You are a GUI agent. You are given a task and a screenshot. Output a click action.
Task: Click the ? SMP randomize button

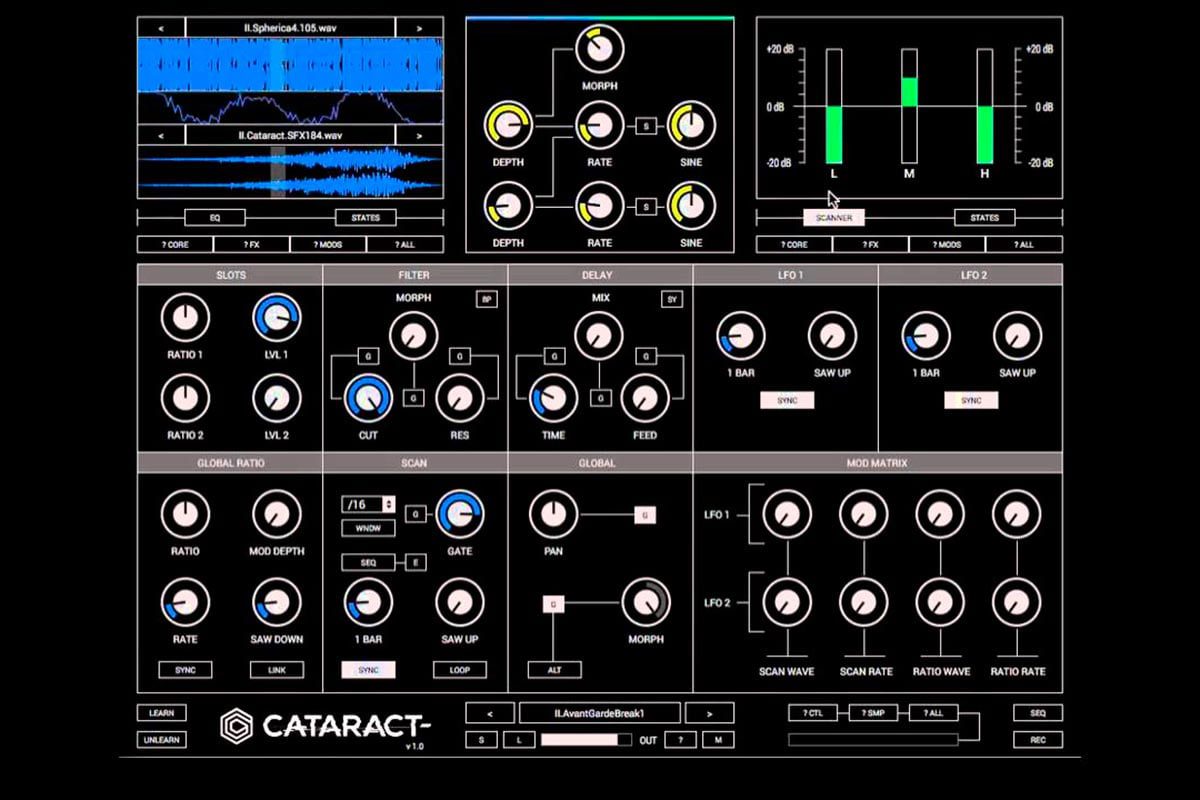click(x=873, y=713)
